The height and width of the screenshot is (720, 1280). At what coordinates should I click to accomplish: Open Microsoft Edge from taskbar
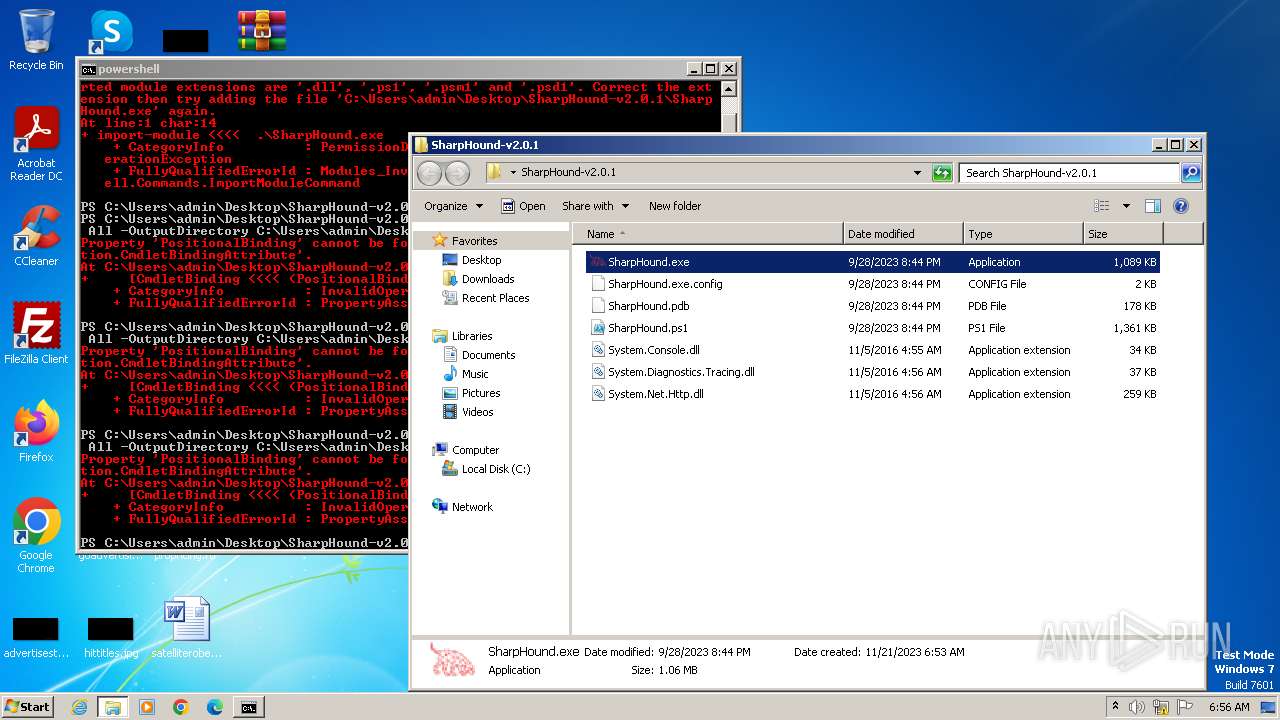click(215, 707)
